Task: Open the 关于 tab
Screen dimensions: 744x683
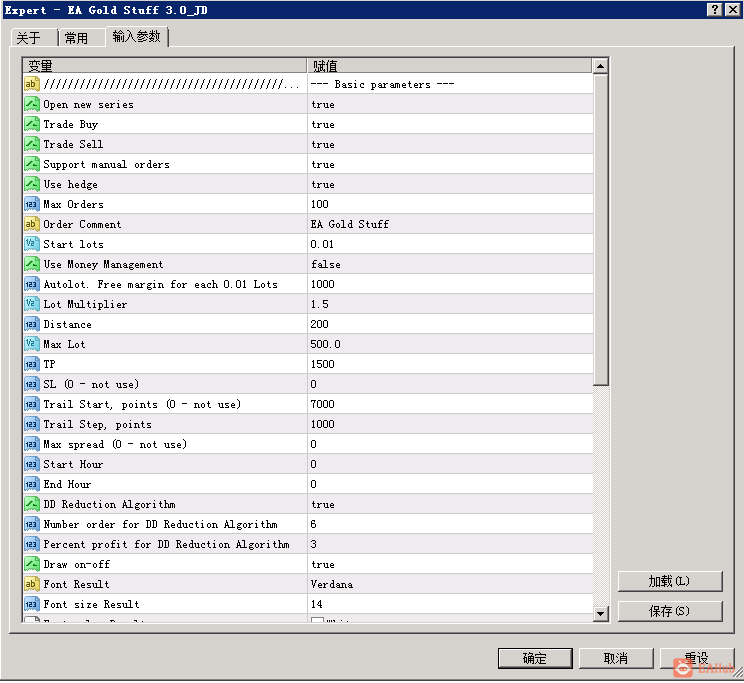Action: (x=34, y=38)
